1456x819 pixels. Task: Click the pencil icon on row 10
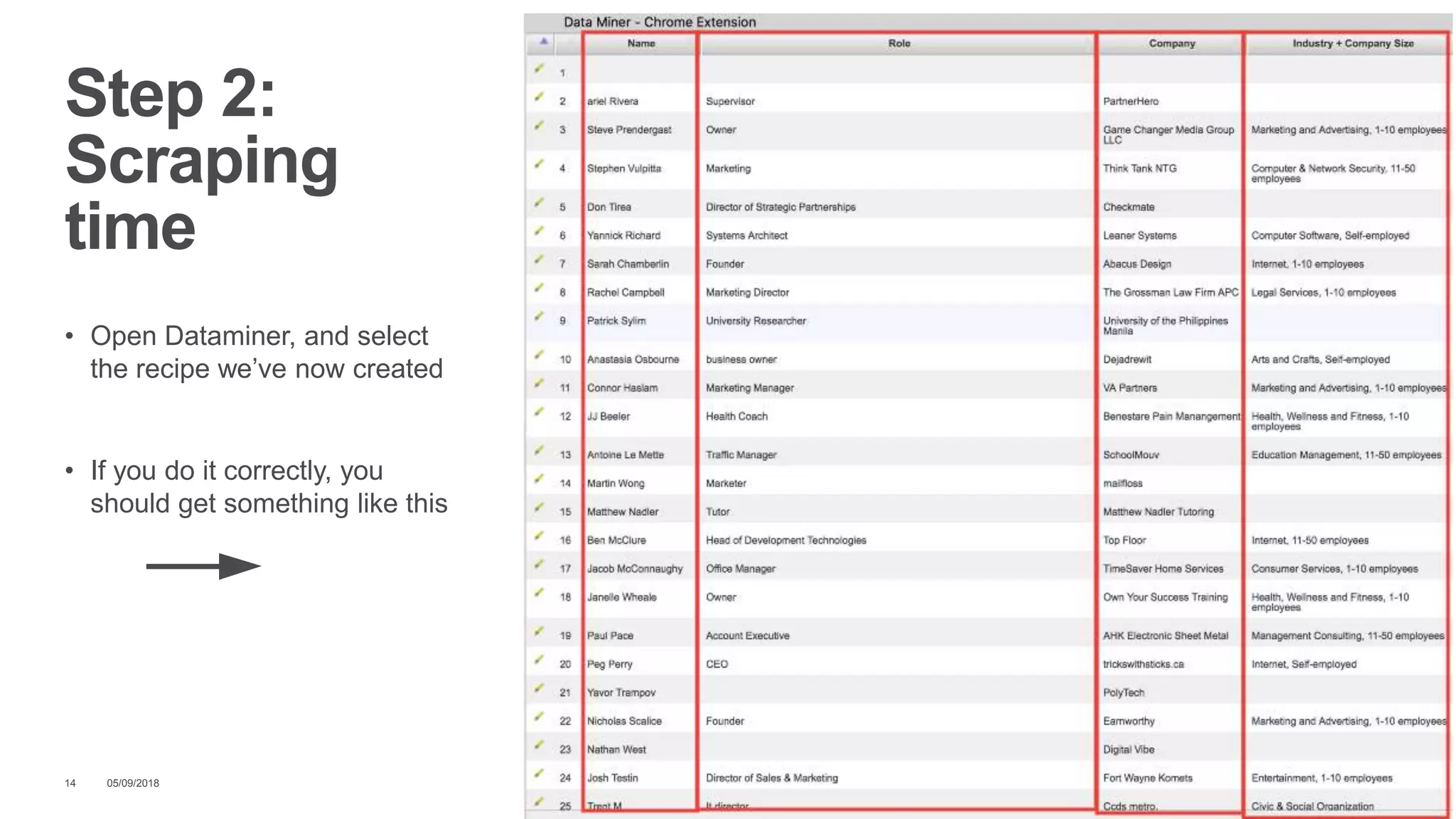tap(540, 355)
